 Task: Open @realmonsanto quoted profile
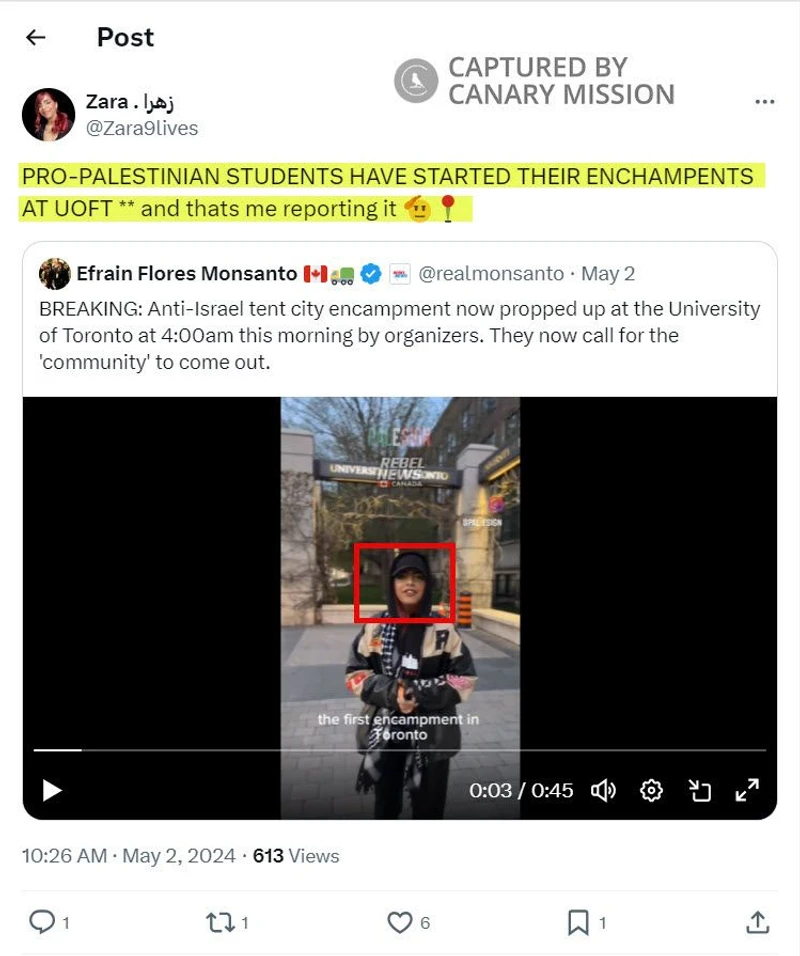pyautogui.click(x=491, y=274)
